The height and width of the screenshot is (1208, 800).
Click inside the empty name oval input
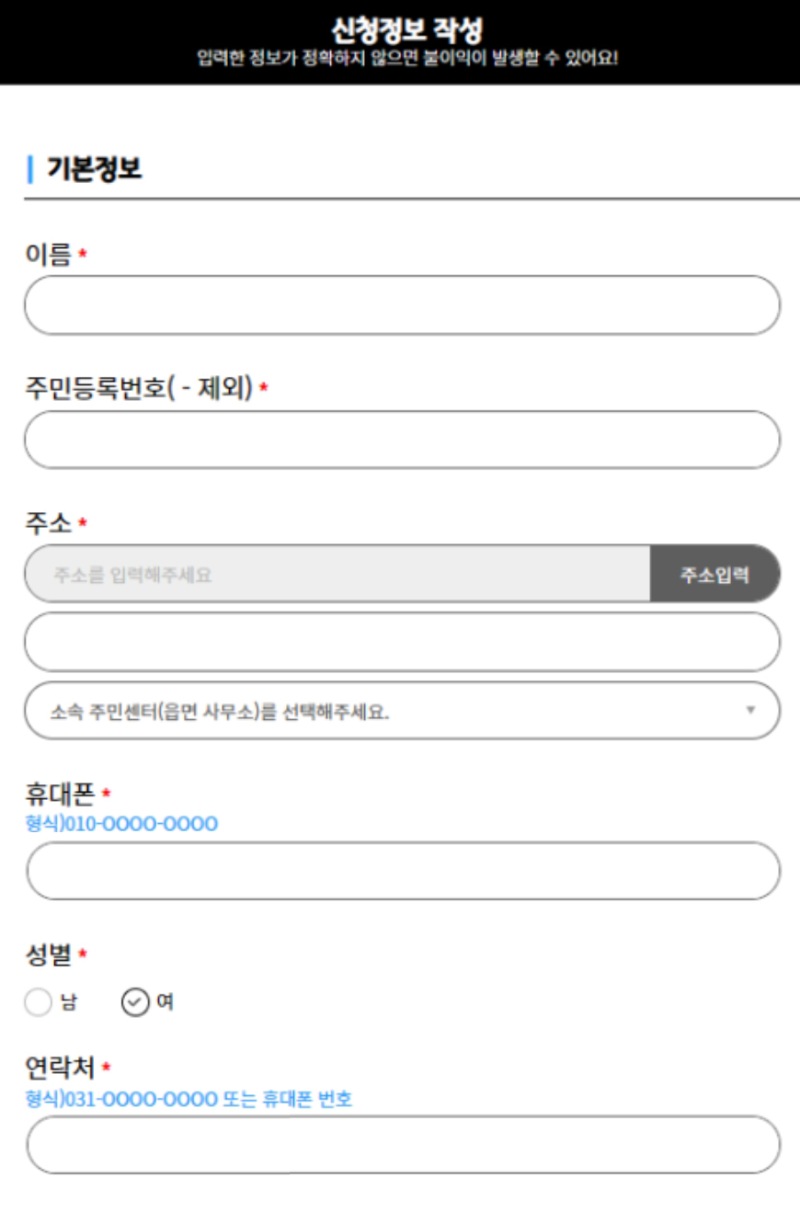(400, 305)
